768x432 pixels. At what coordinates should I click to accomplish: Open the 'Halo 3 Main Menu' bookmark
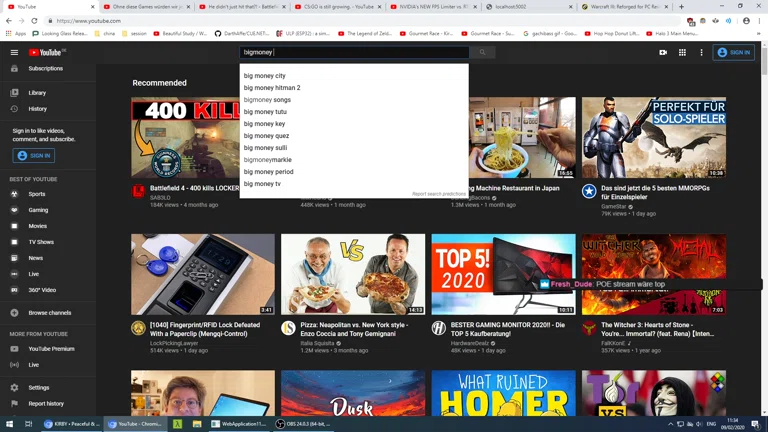tap(672, 34)
